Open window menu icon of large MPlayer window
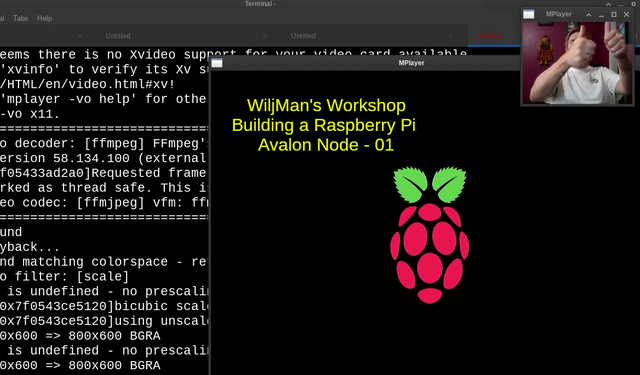640x375 pixels. pyautogui.click(x=217, y=63)
